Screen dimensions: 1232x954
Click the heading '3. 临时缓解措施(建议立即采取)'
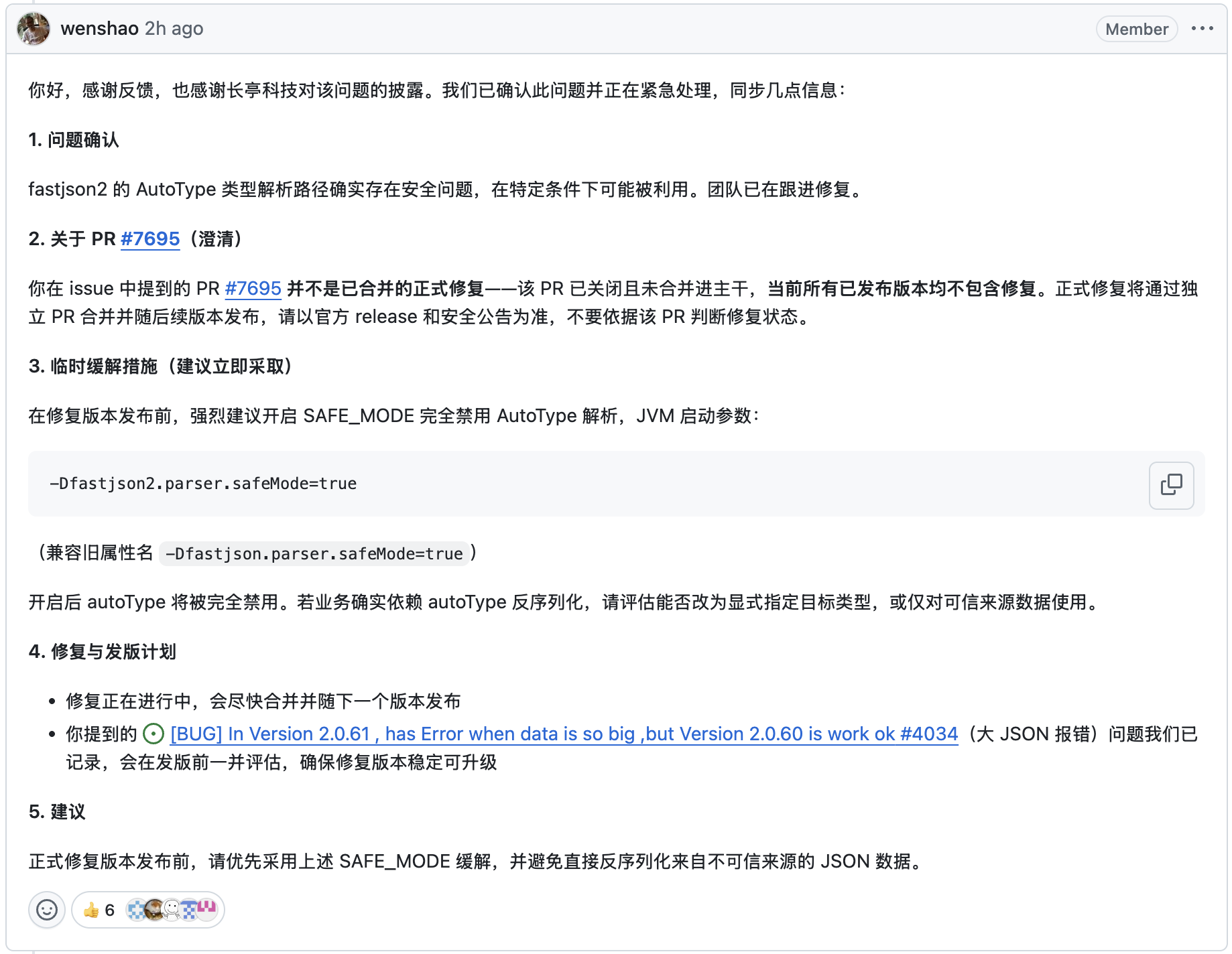(161, 366)
